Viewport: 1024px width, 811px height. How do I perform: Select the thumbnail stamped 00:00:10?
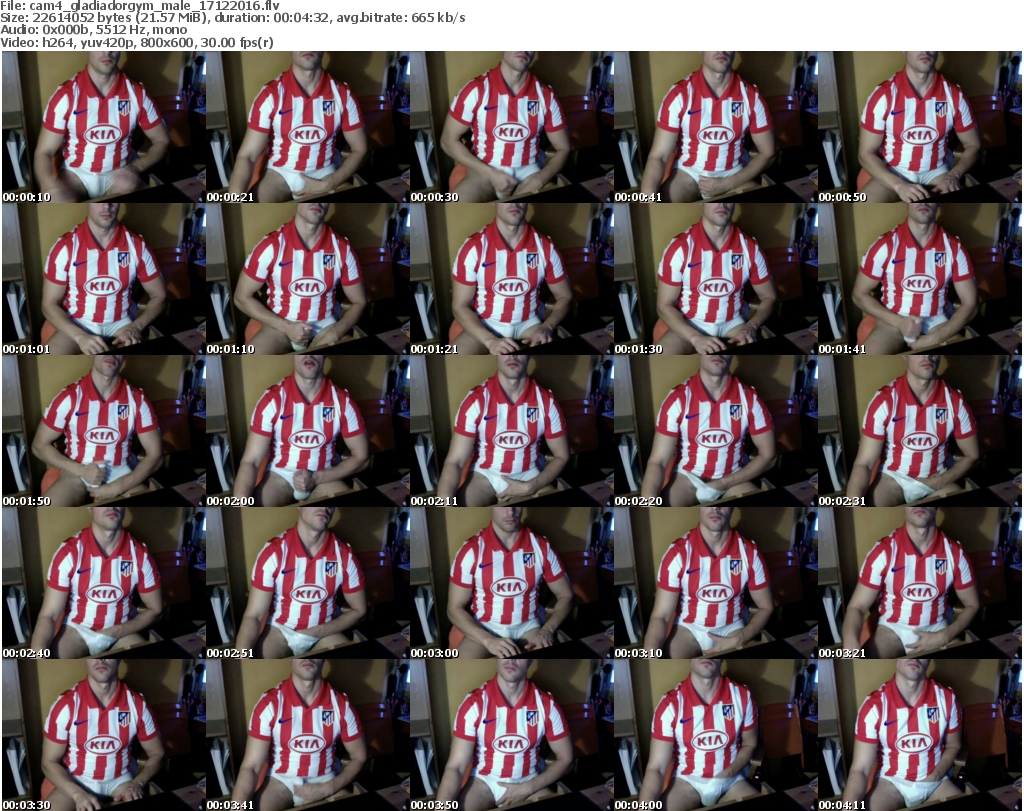tap(103, 127)
